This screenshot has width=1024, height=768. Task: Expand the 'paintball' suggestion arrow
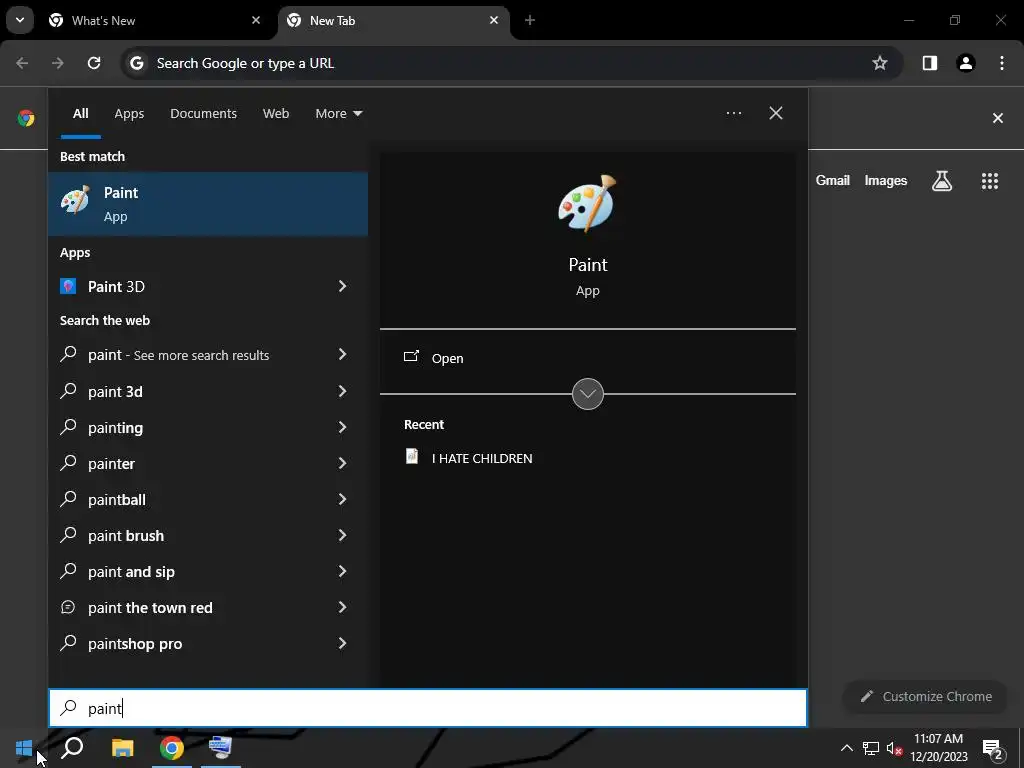[x=342, y=499]
